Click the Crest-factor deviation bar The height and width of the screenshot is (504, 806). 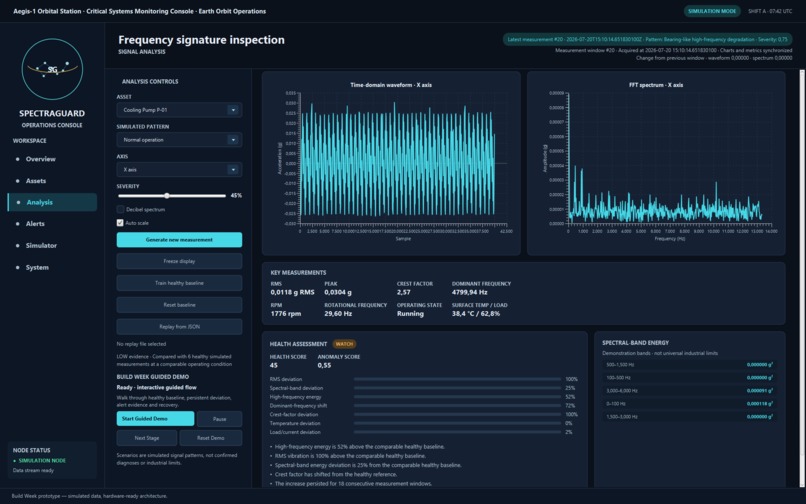click(457, 415)
